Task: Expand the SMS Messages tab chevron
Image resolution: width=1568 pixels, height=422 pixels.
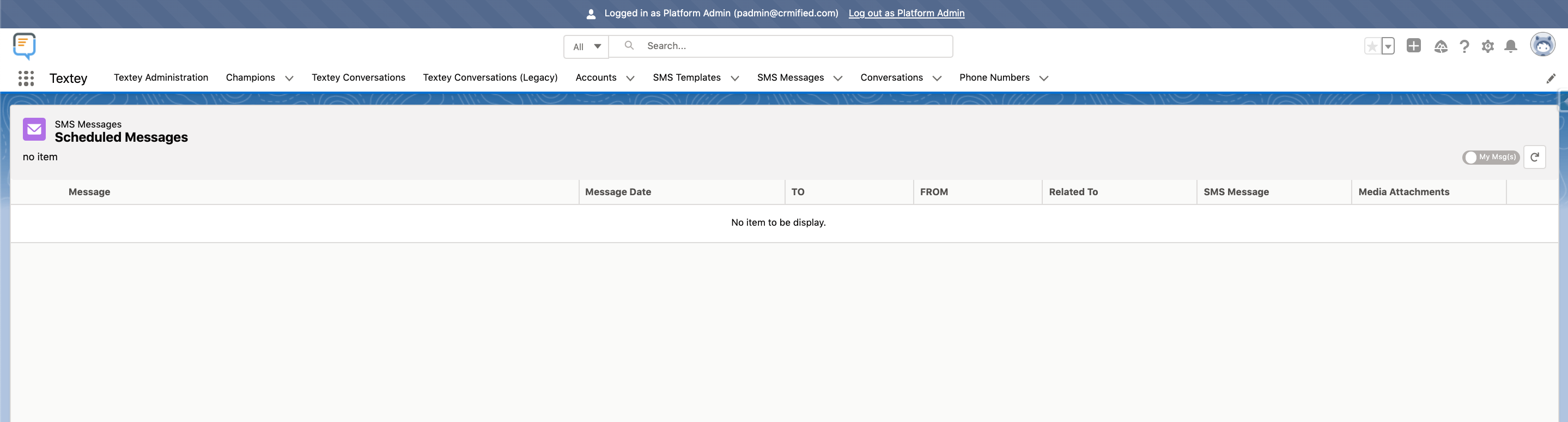Action: 837,78
